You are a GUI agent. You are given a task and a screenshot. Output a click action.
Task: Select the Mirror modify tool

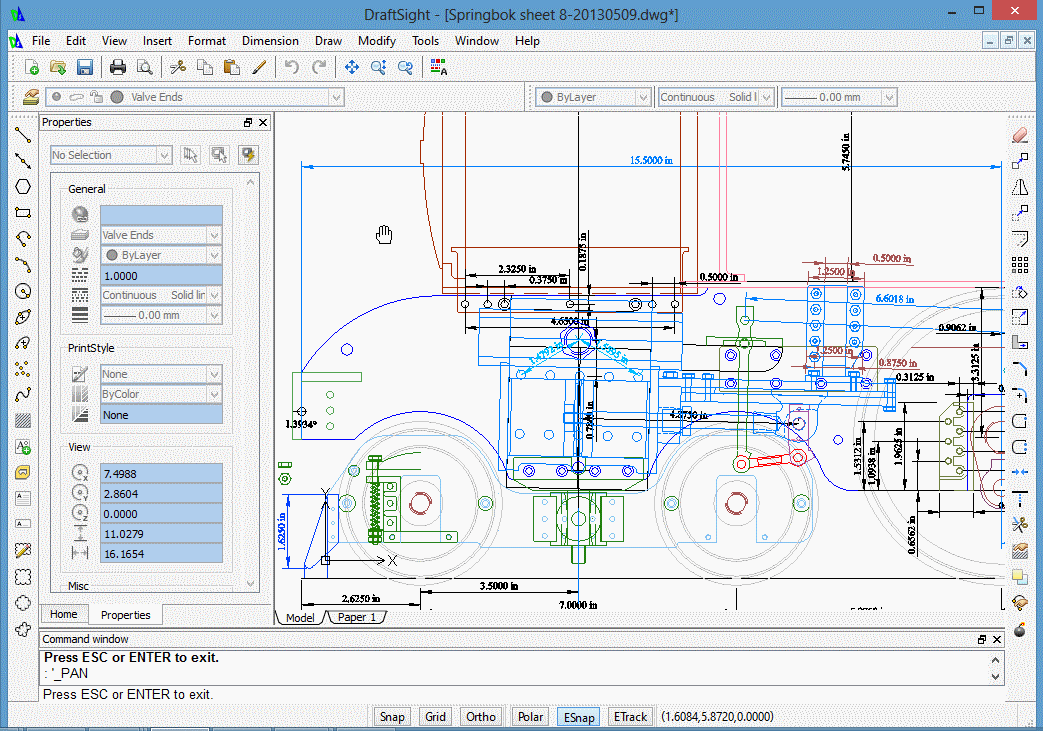point(1020,187)
